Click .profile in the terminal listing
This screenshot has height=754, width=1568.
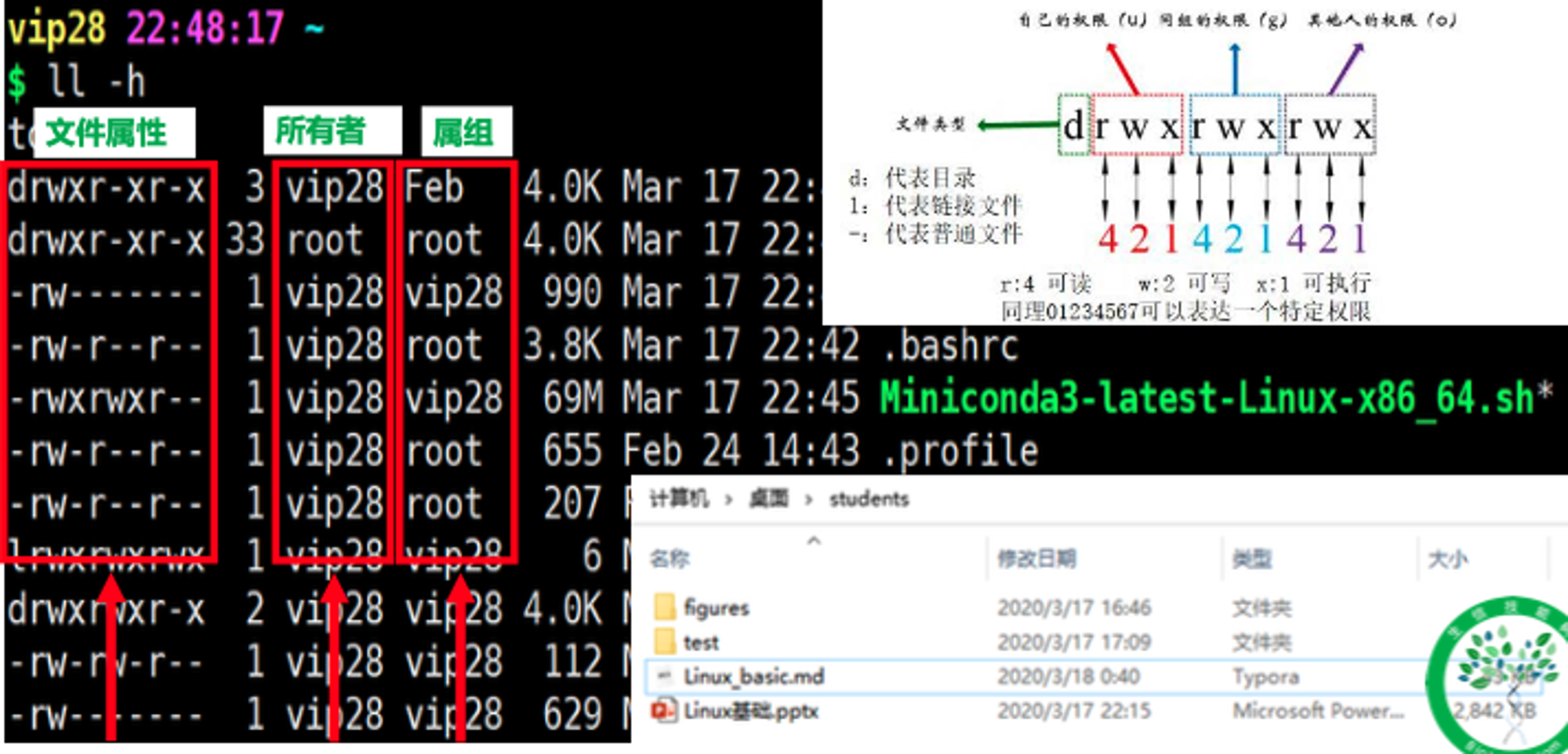(960, 451)
